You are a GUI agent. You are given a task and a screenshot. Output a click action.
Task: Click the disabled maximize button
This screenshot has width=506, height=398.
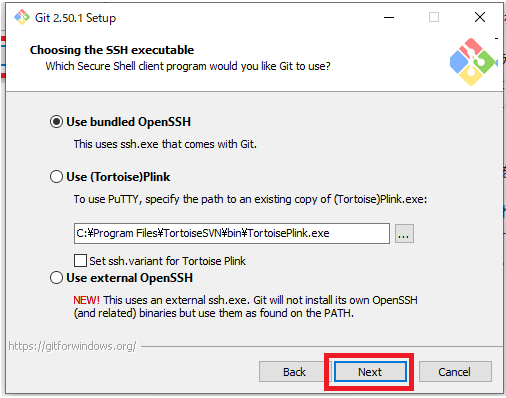point(434,17)
